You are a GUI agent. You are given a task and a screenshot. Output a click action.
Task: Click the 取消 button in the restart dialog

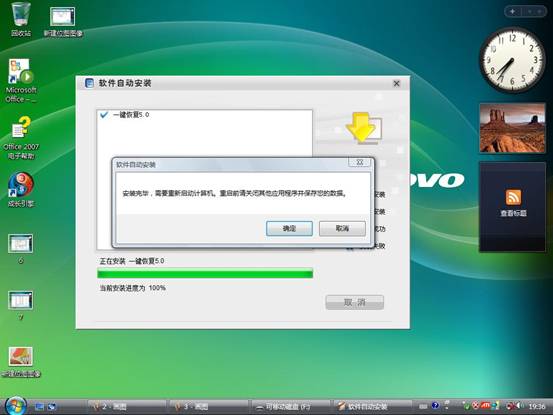pyautogui.click(x=342, y=228)
